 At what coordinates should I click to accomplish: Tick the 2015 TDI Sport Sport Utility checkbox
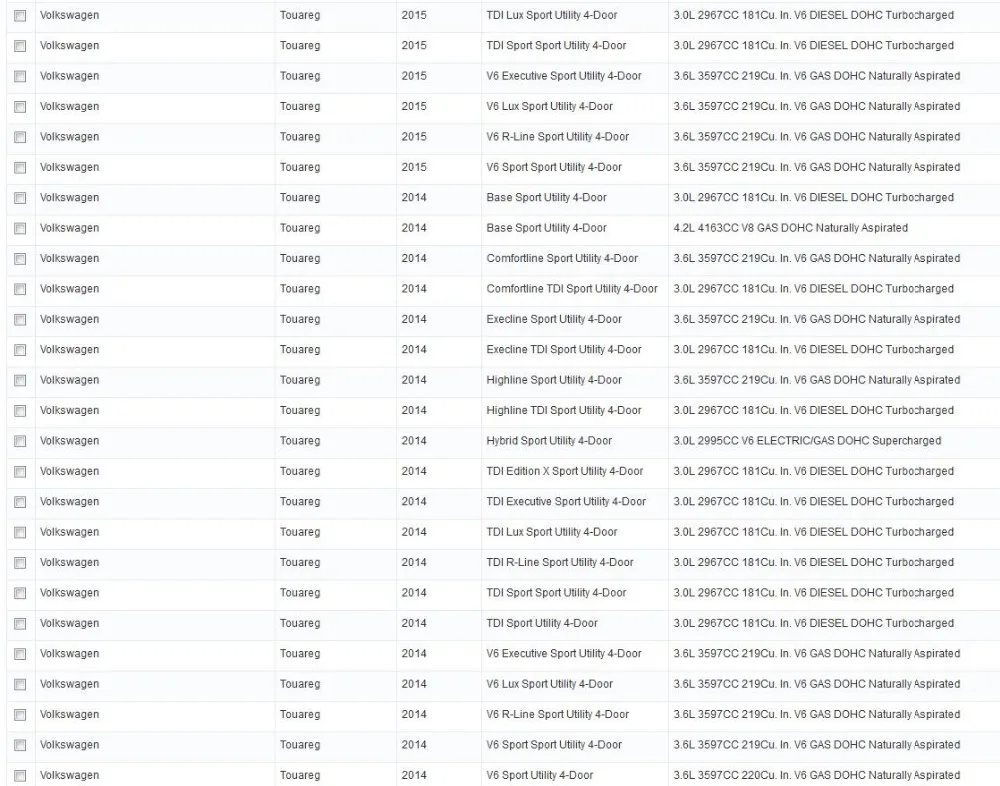tap(20, 46)
